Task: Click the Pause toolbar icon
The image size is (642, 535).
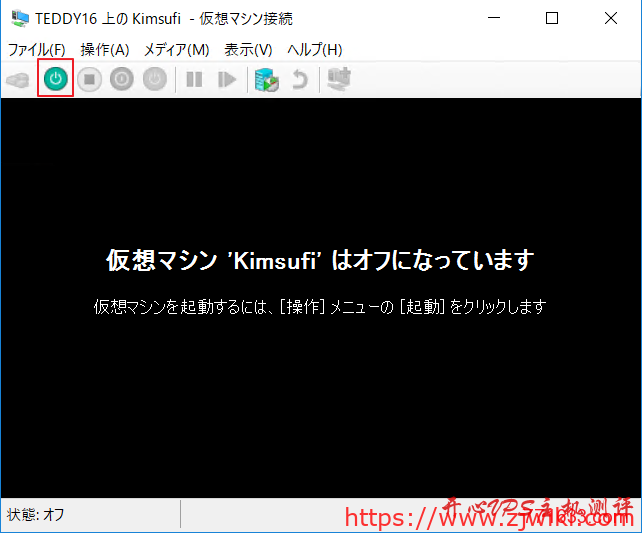Action: pyautogui.click(x=194, y=79)
